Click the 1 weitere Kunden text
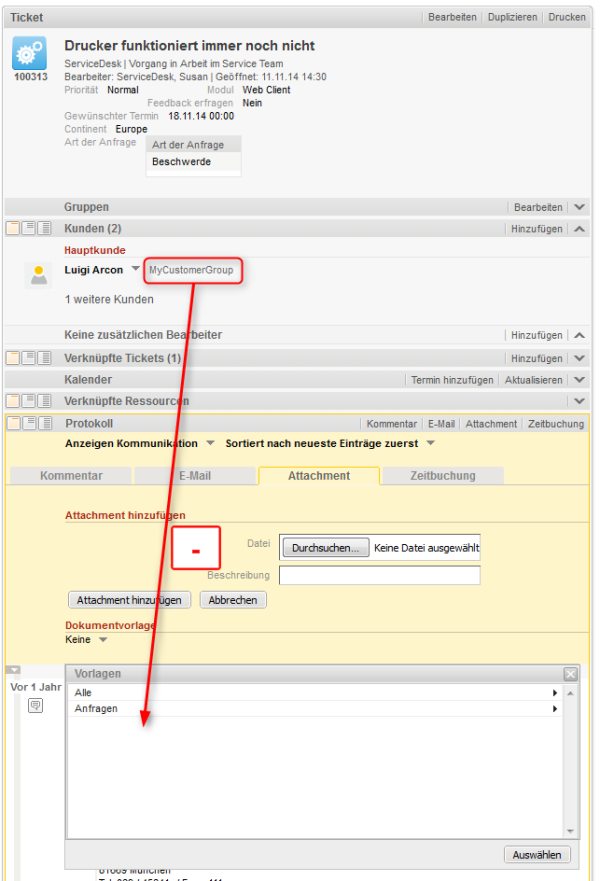 pos(109,299)
